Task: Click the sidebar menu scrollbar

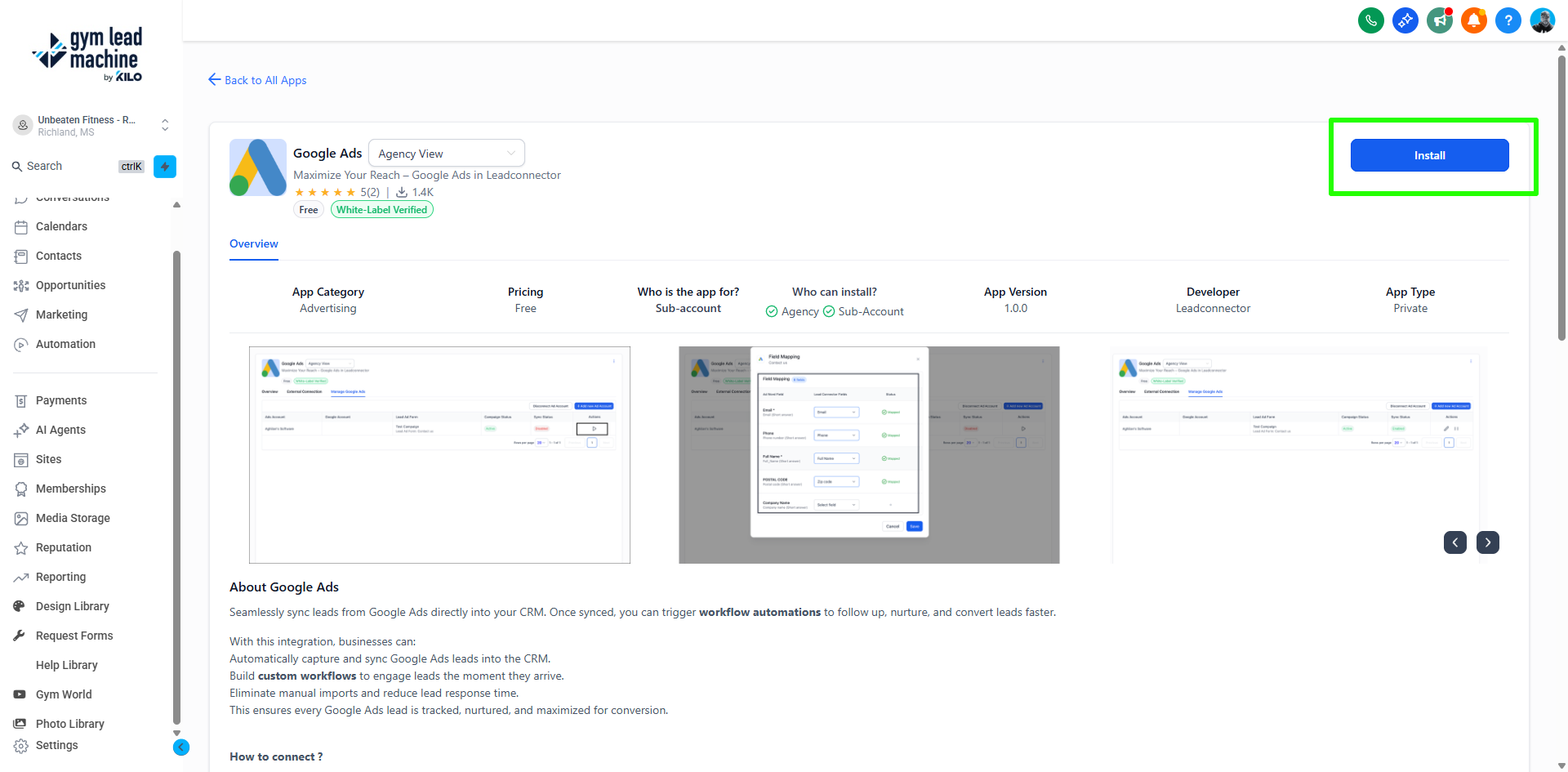Action: (176, 488)
